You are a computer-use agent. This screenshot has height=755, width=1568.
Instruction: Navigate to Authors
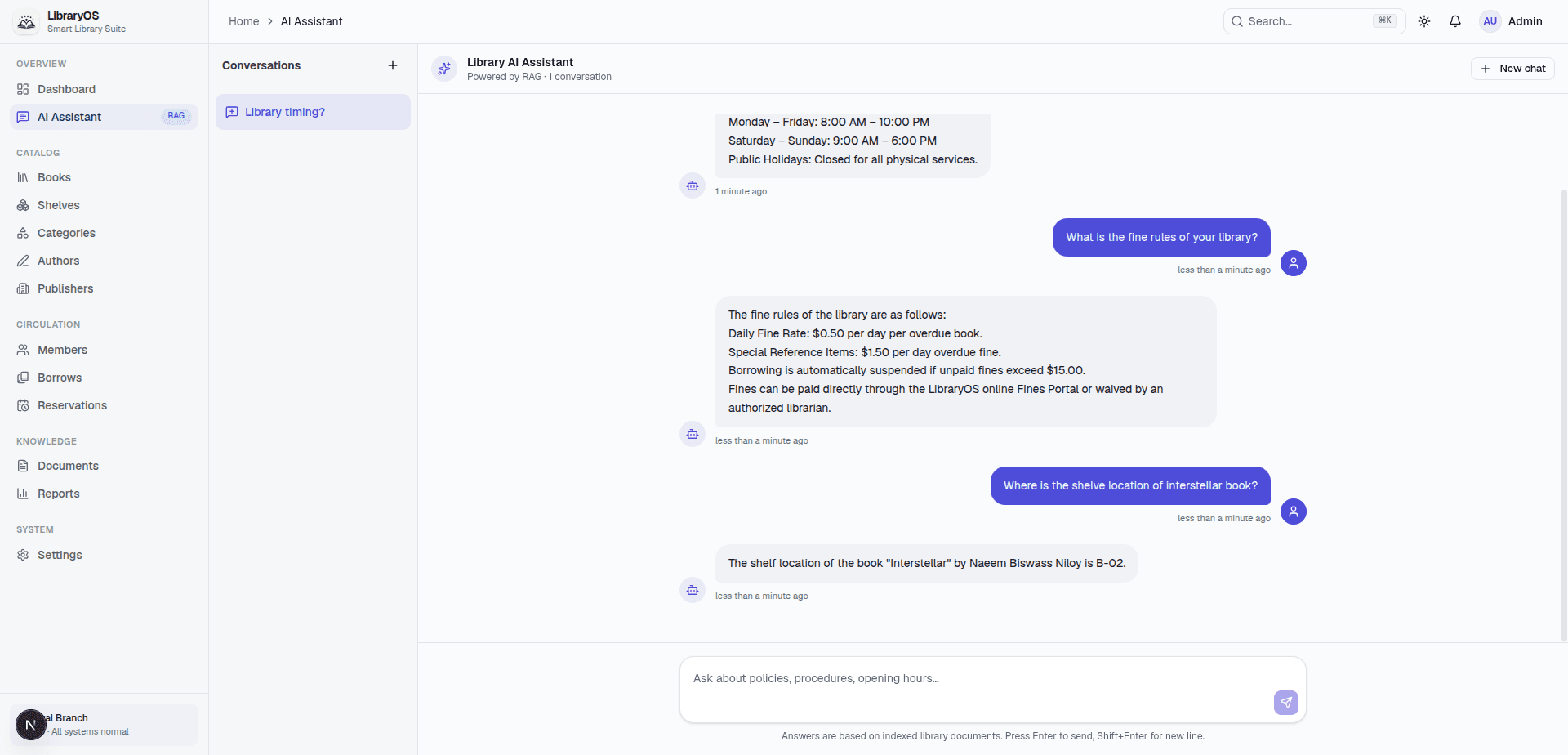point(104,261)
